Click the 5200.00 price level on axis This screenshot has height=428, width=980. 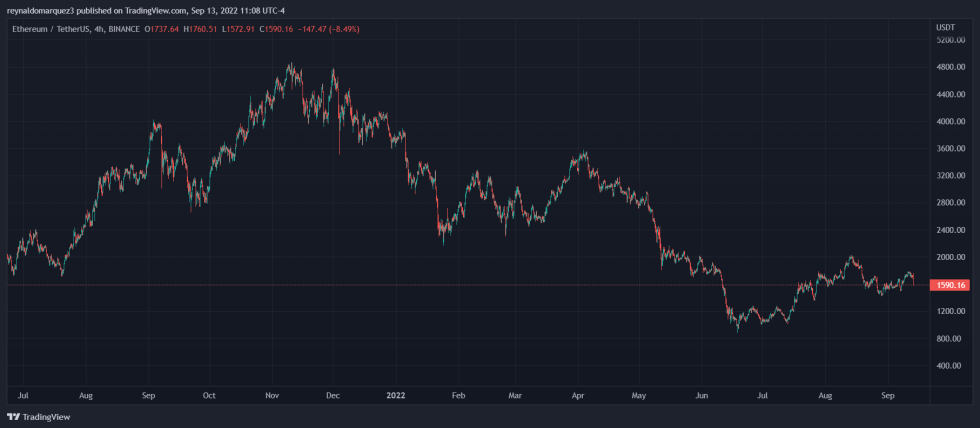click(950, 41)
